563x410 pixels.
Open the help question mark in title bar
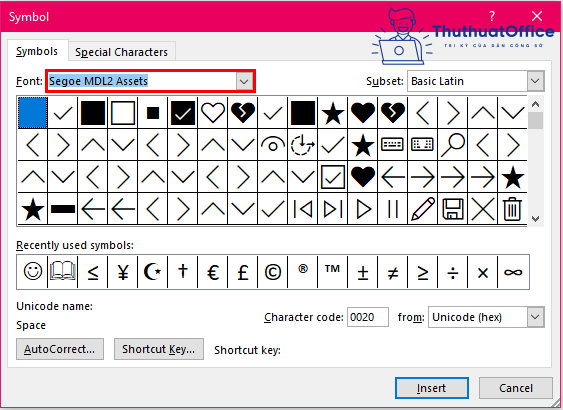click(492, 16)
